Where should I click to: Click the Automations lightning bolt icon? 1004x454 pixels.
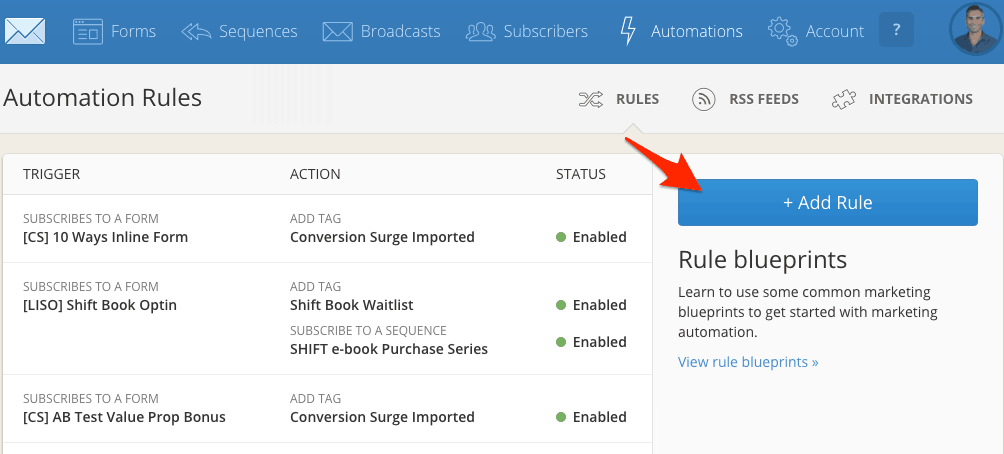(628, 31)
